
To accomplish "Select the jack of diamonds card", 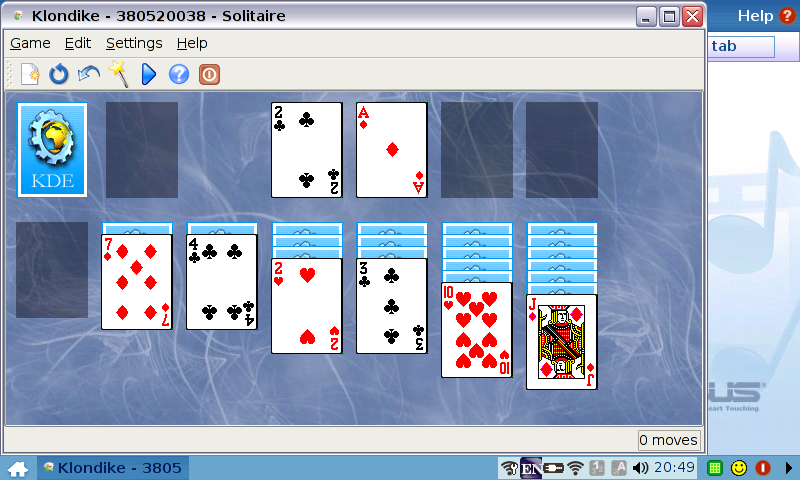I will click(561, 342).
